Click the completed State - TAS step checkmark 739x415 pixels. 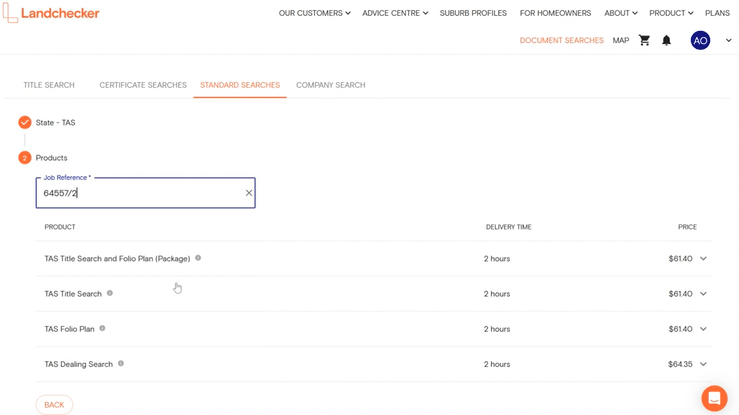tap(25, 122)
